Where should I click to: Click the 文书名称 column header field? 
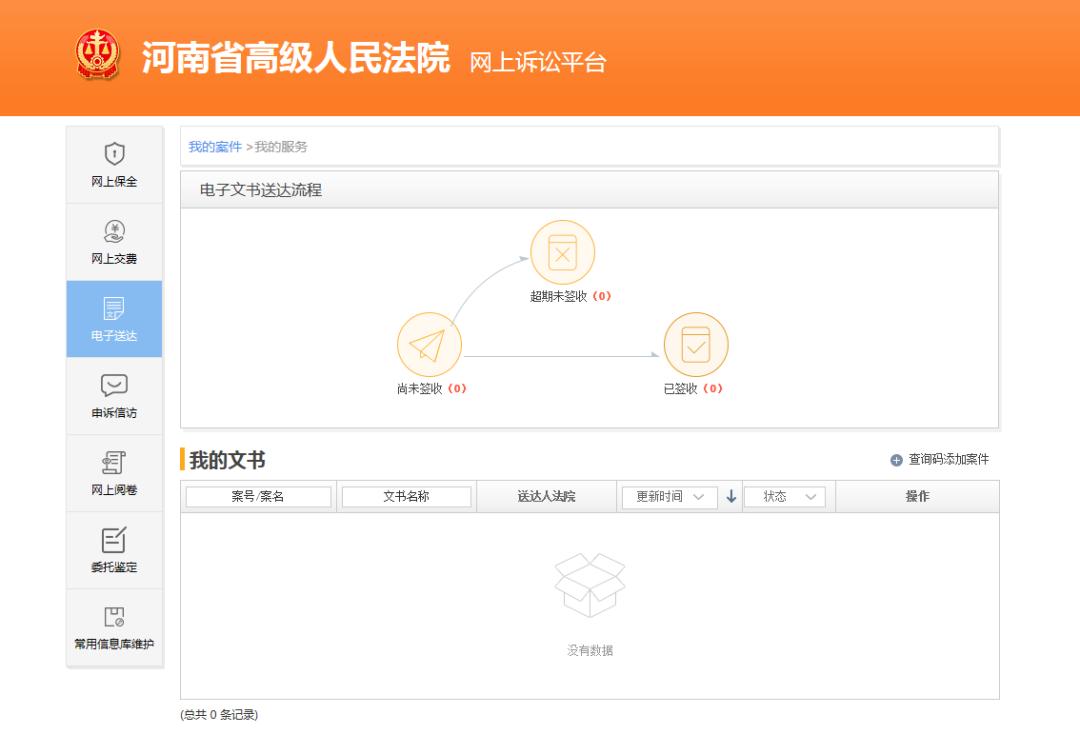tap(407, 496)
